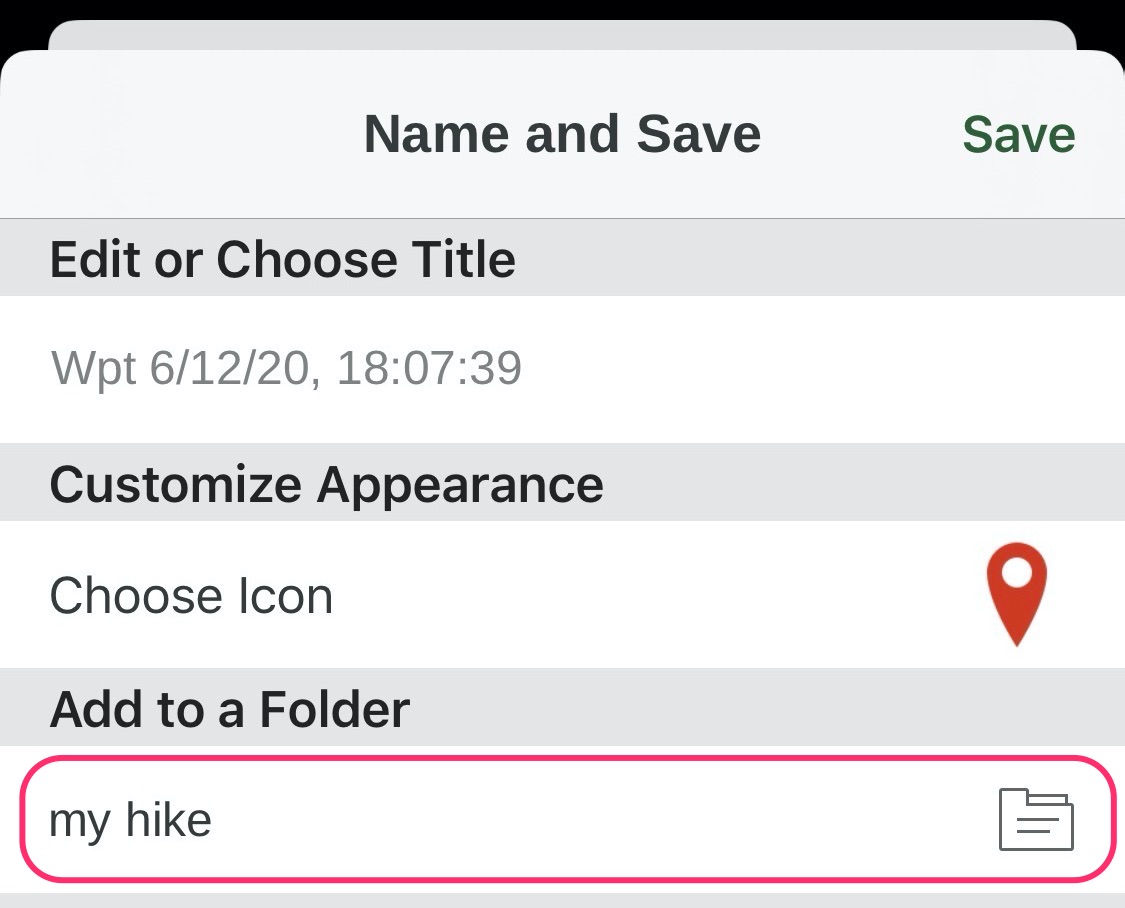Select the "my hike" folder name

tap(131, 821)
